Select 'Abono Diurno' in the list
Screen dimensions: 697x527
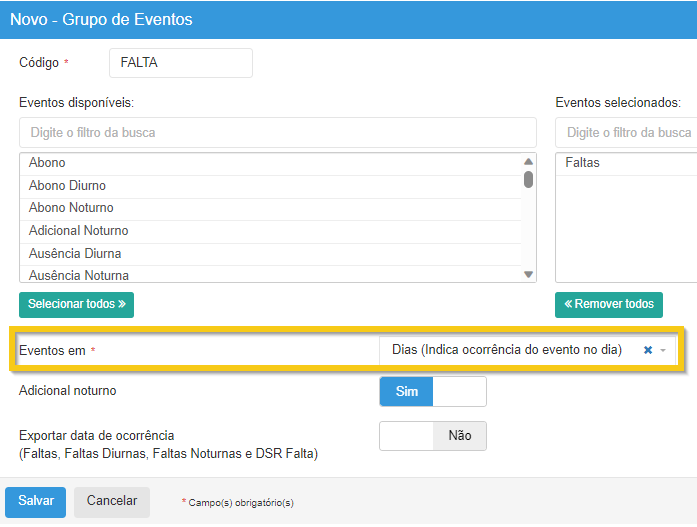point(270,186)
